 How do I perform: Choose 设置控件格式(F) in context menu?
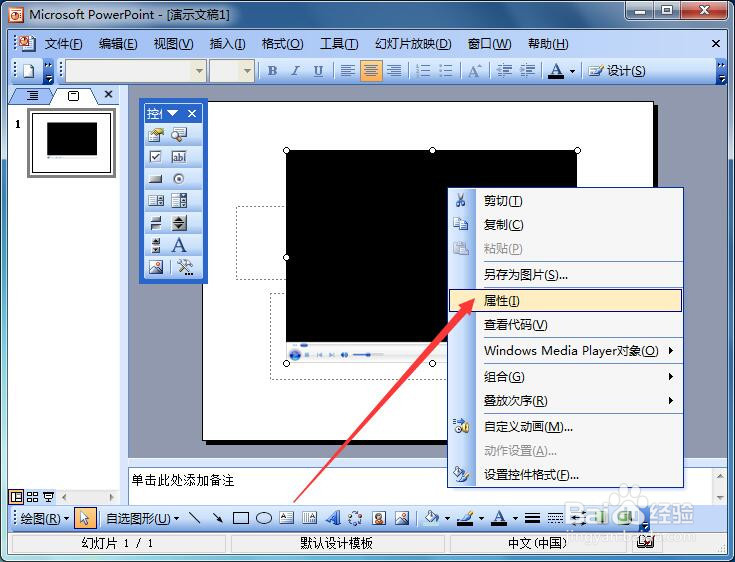[565, 475]
